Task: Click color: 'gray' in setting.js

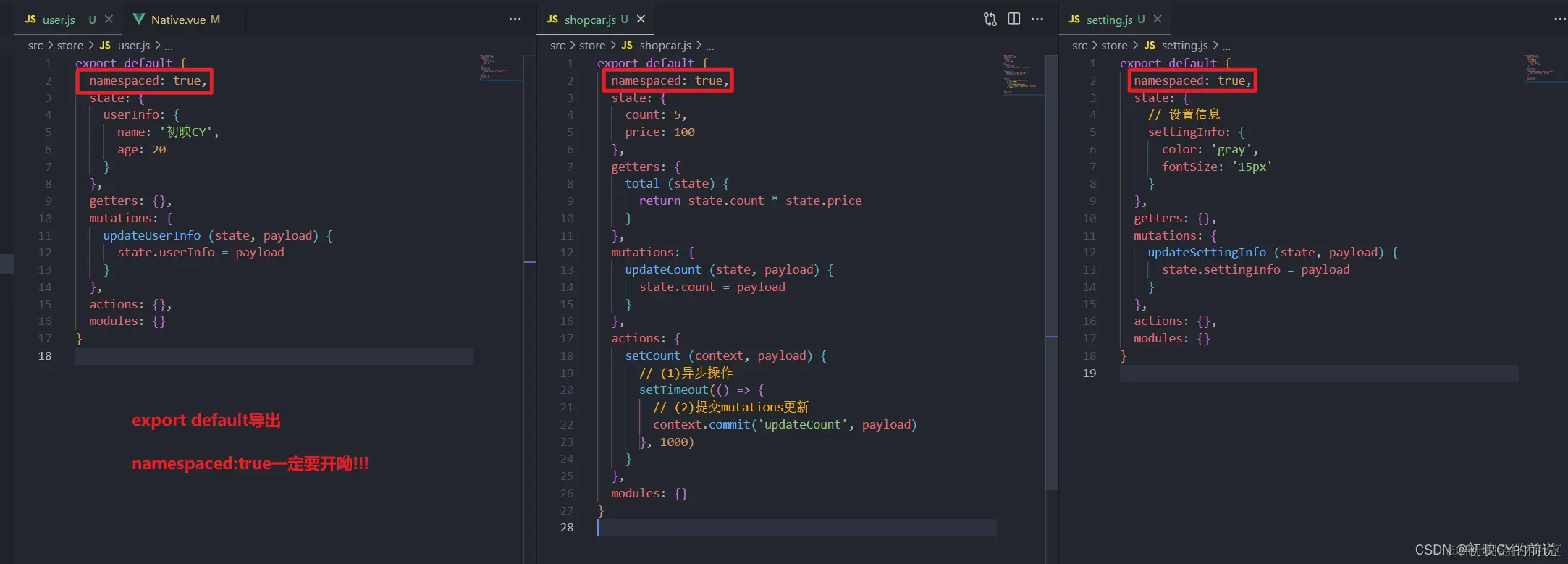Action: tap(1210, 149)
